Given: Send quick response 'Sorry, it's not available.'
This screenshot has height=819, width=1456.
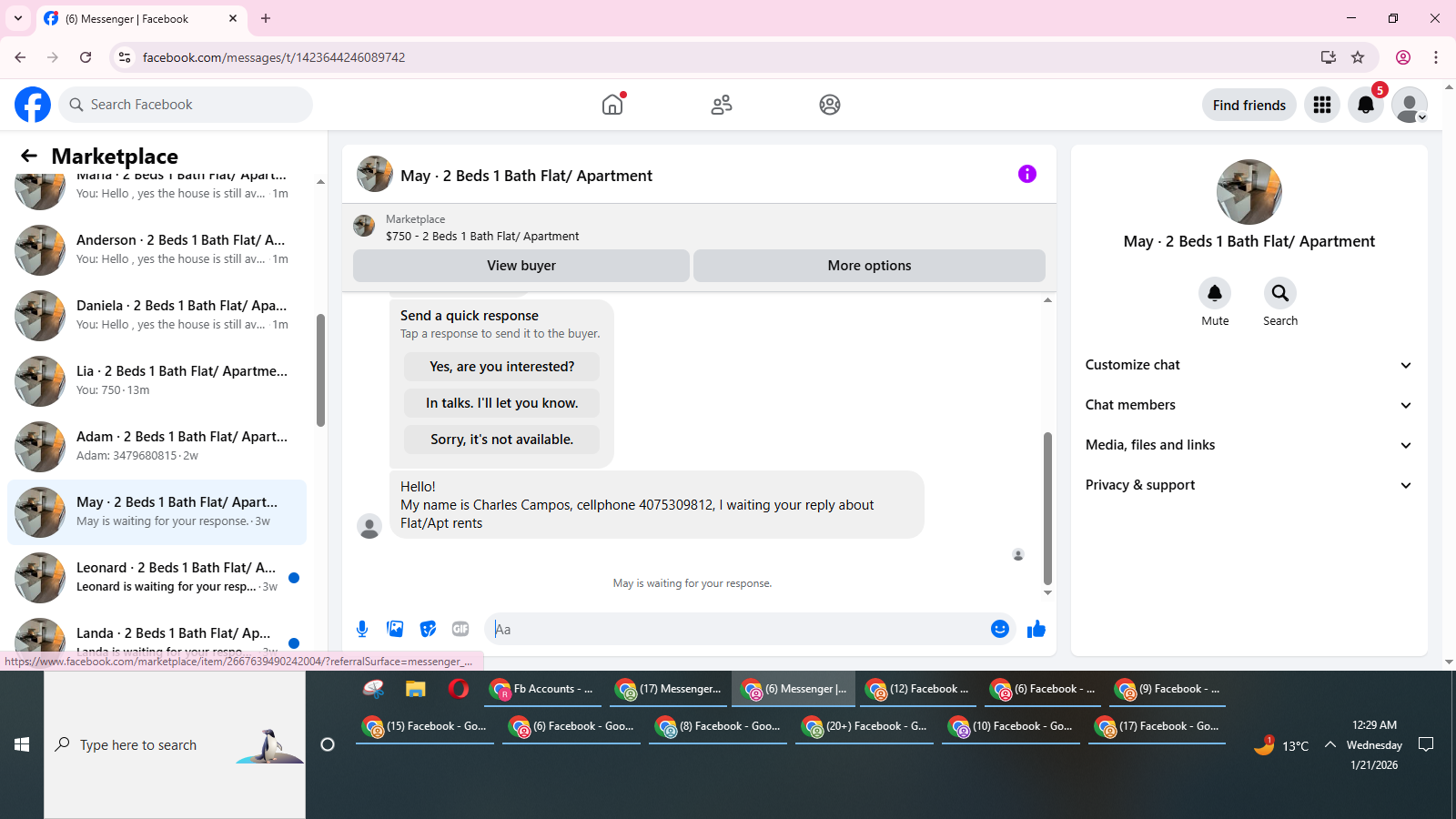Looking at the screenshot, I should [x=501, y=440].
